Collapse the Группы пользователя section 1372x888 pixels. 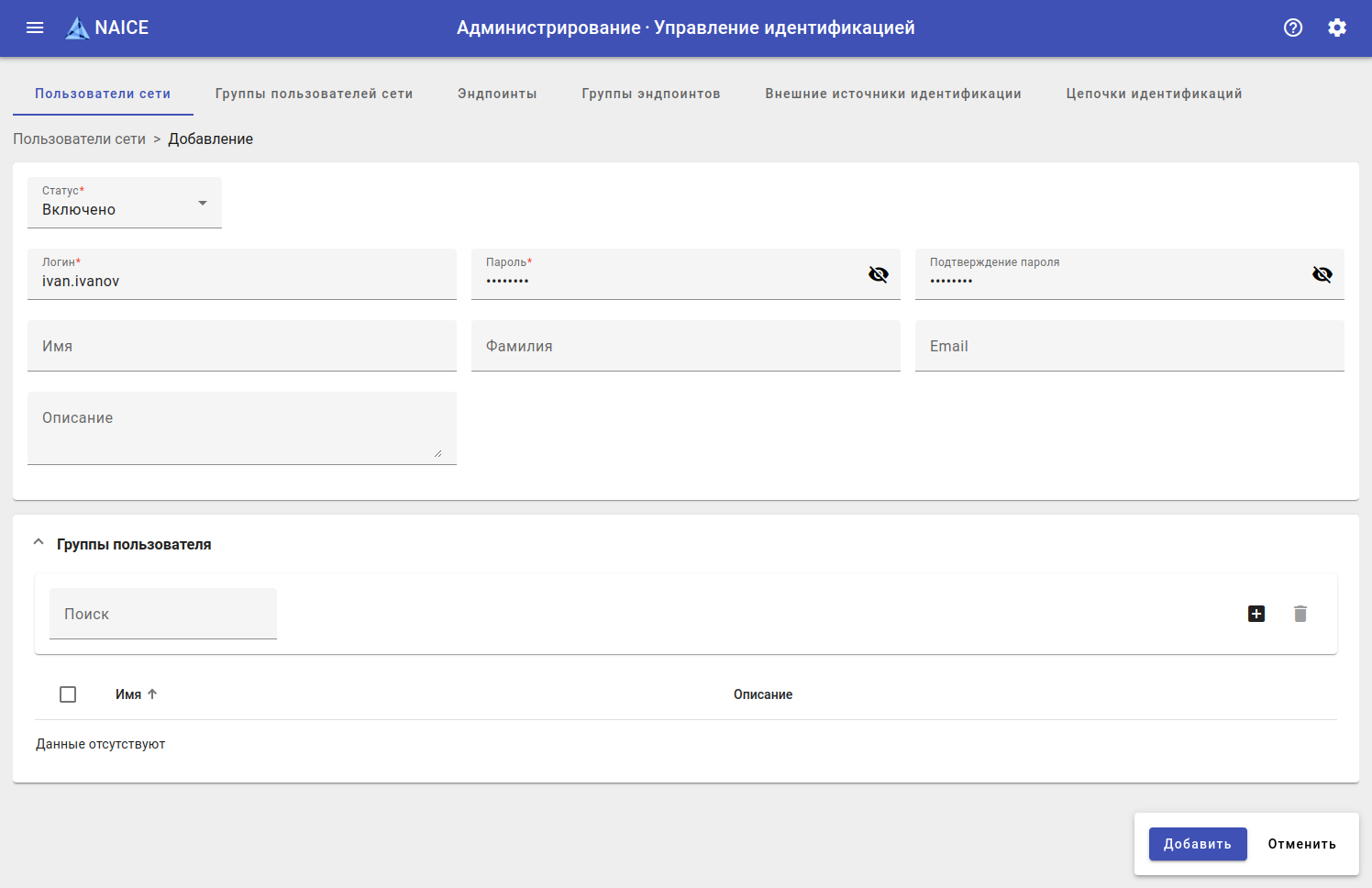click(x=39, y=543)
